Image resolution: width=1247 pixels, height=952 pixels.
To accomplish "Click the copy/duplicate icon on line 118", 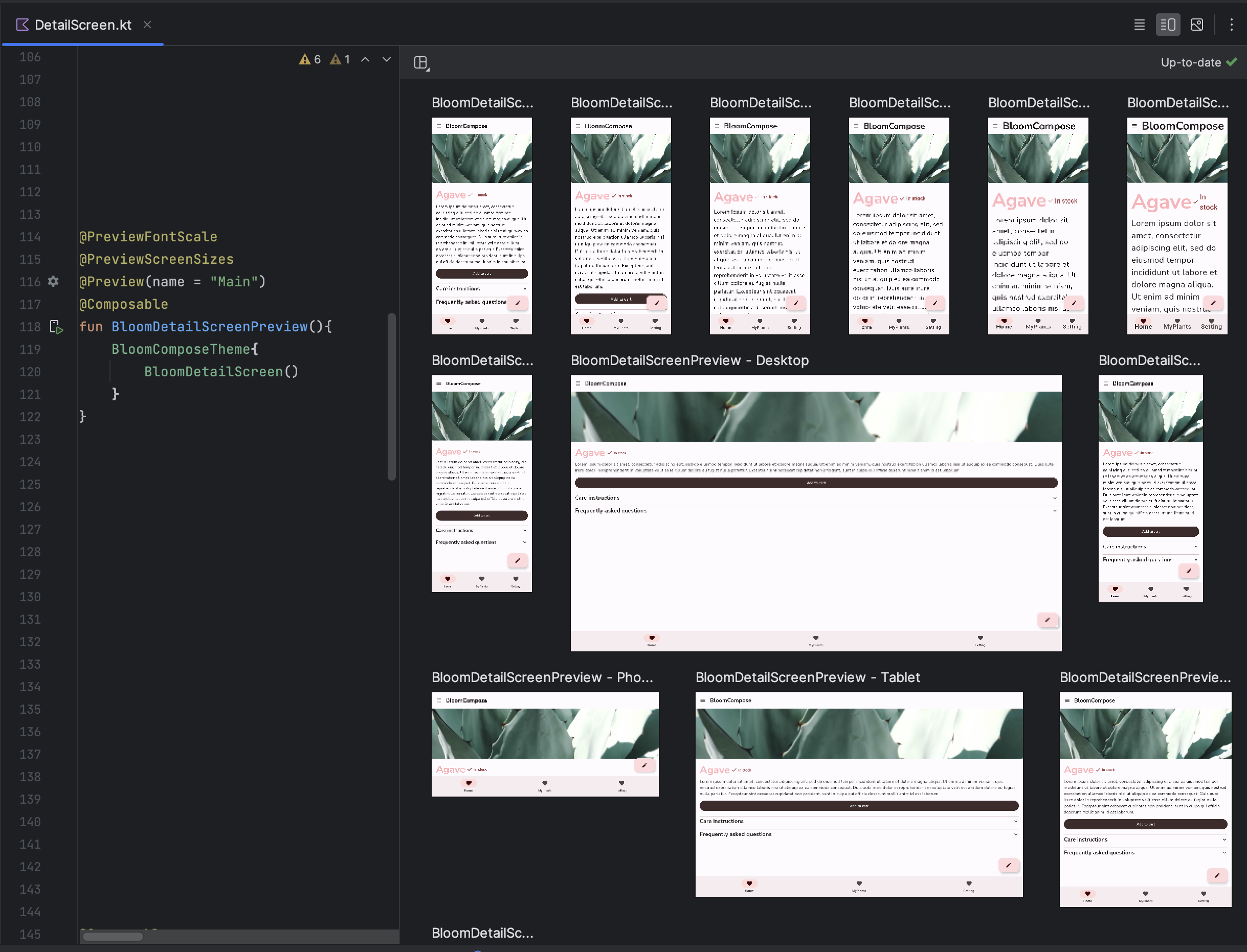I will click(x=55, y=326).
